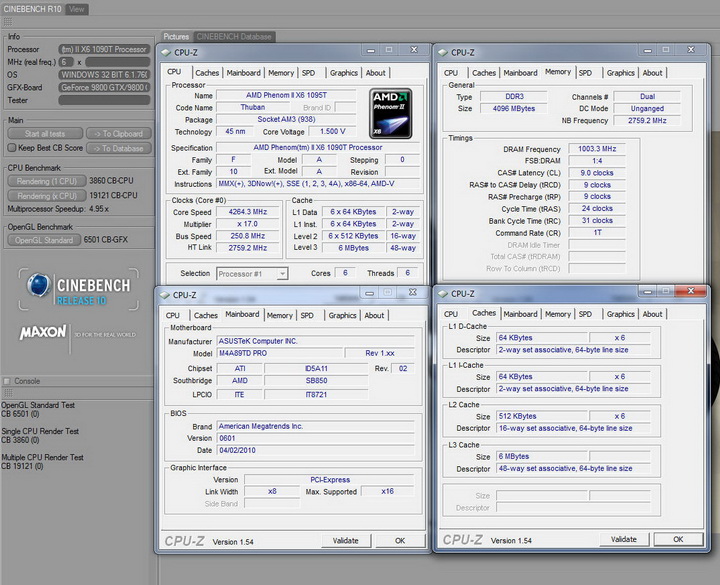This screenshot has height=585, width=720.
Task: Click OK in the Caches CPU-Z window
Action: pos(678,539)
